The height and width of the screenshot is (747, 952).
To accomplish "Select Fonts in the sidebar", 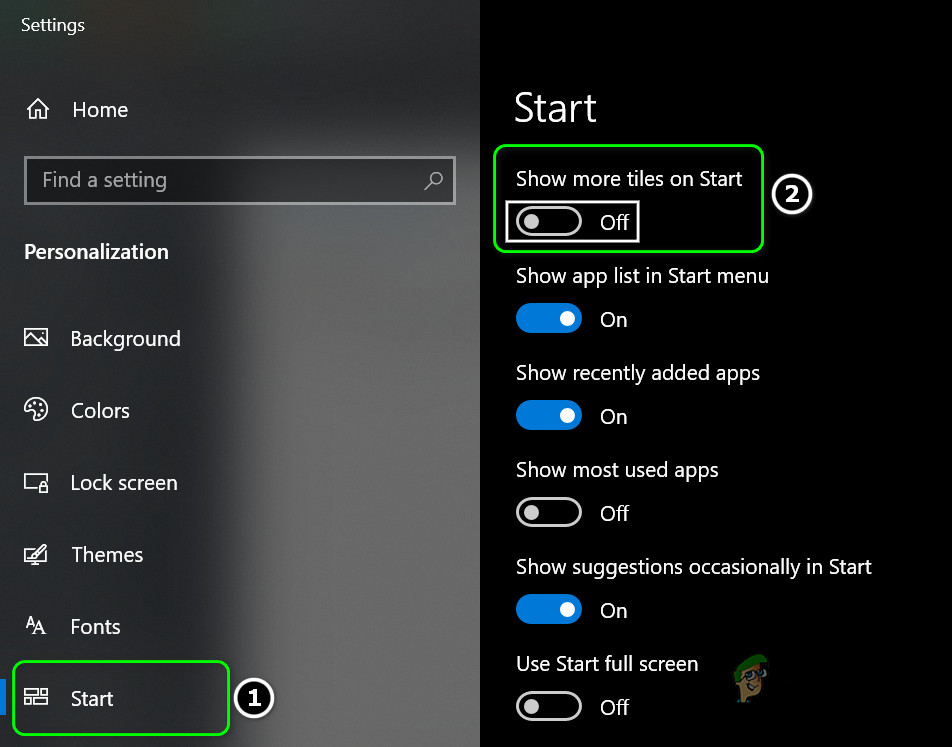I will coord(95,626).
